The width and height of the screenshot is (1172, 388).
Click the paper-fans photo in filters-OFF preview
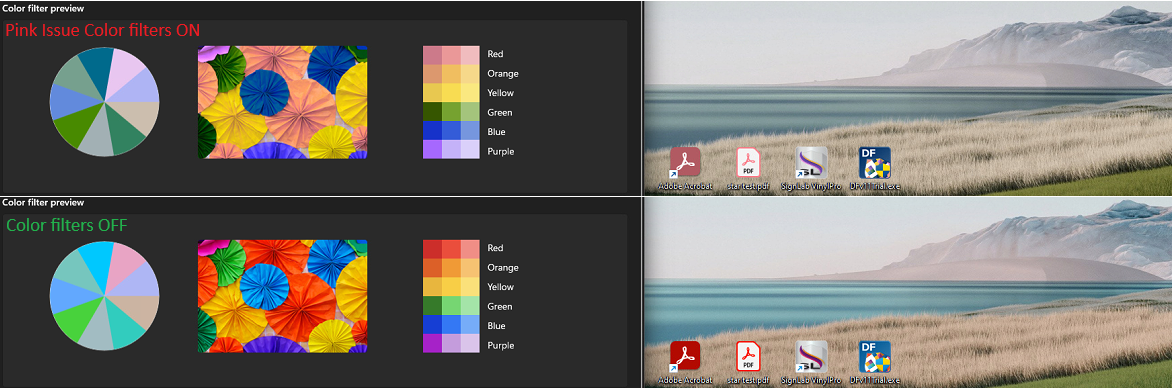click(283, 297)
